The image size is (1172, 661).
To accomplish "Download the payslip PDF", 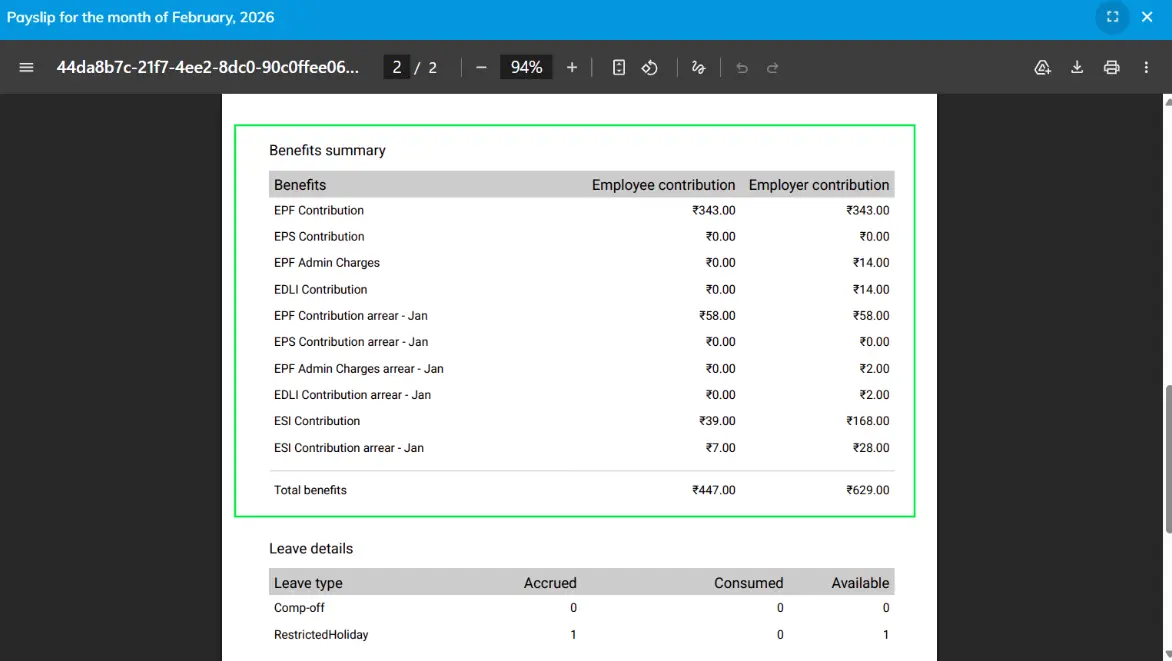I will click(1077, 67).
